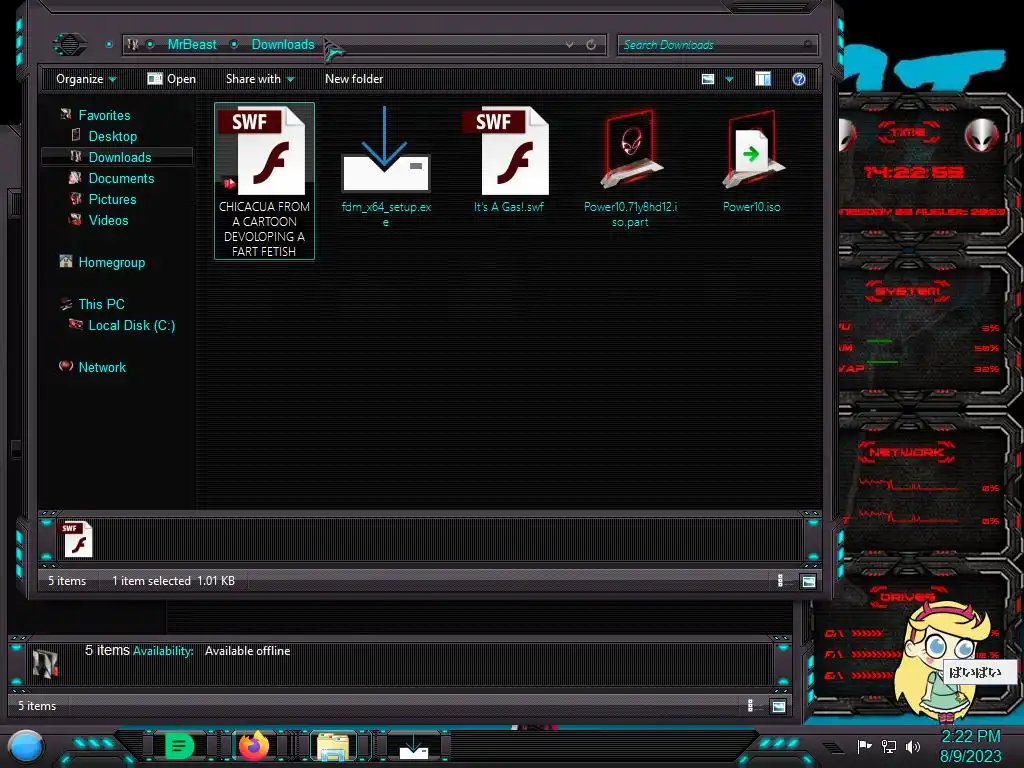Expand the path chevron before Downloads

(234, 44)
